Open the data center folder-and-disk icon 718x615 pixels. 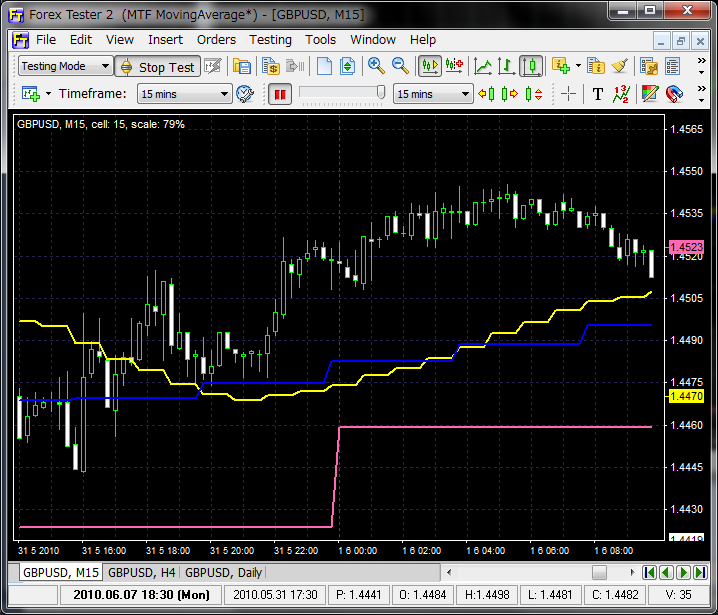(x=241, y=66)
